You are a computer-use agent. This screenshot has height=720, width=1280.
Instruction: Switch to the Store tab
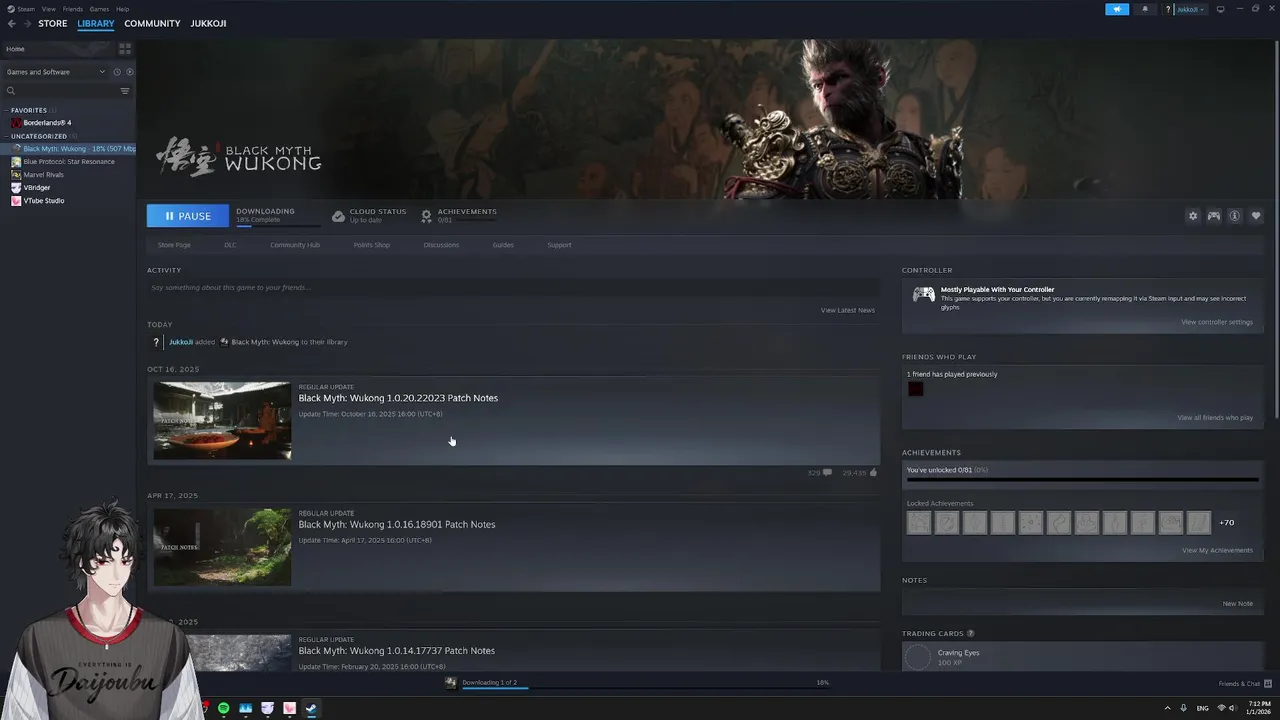53,23
